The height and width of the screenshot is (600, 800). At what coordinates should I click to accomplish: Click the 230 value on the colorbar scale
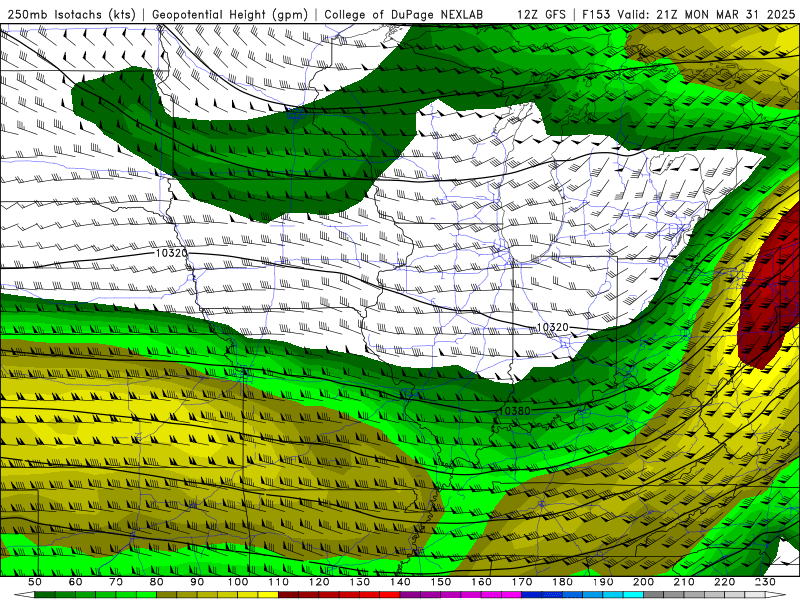pos(765,582)
